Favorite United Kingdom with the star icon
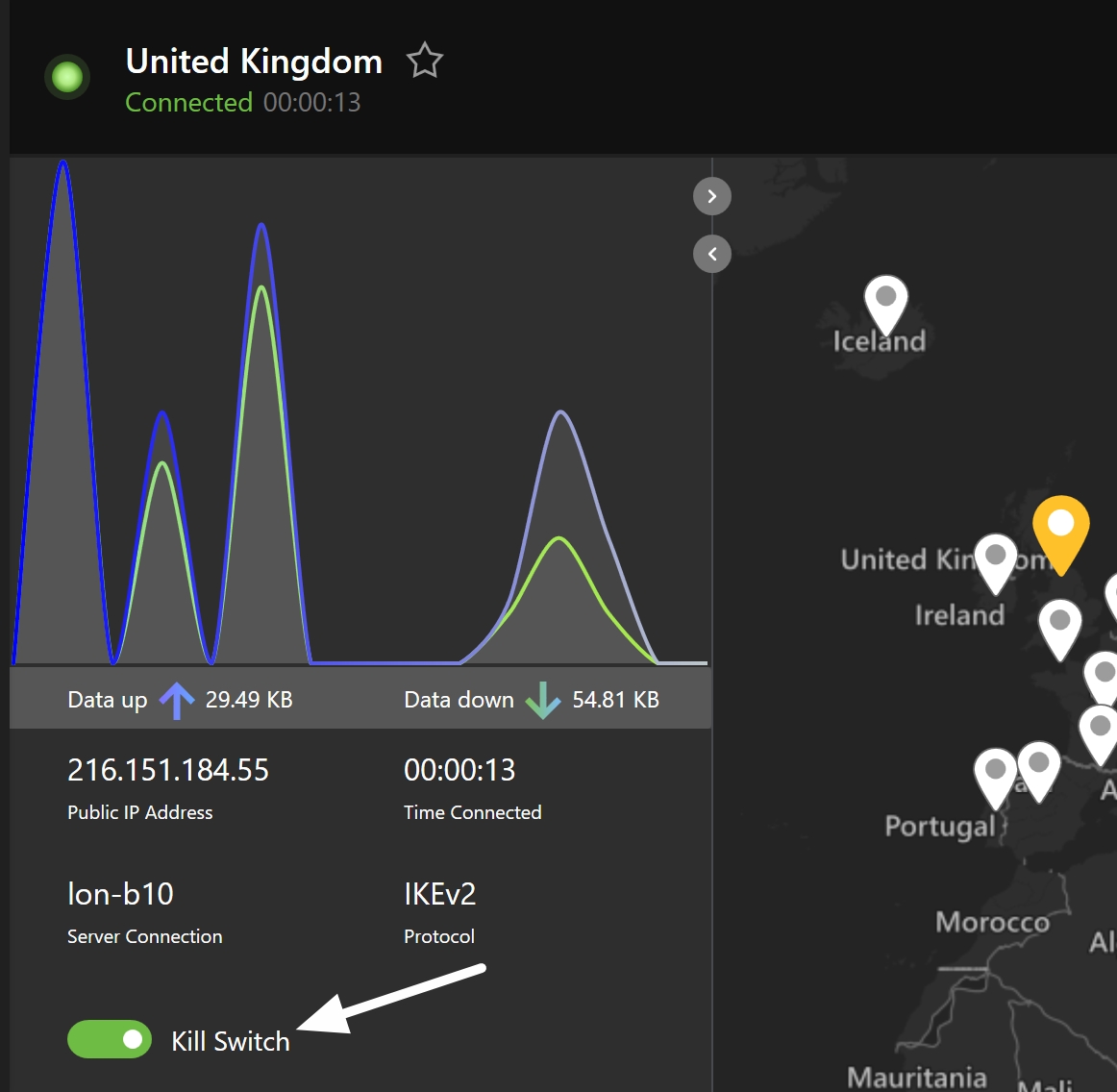1117x1092 pixels. point(424,62)
